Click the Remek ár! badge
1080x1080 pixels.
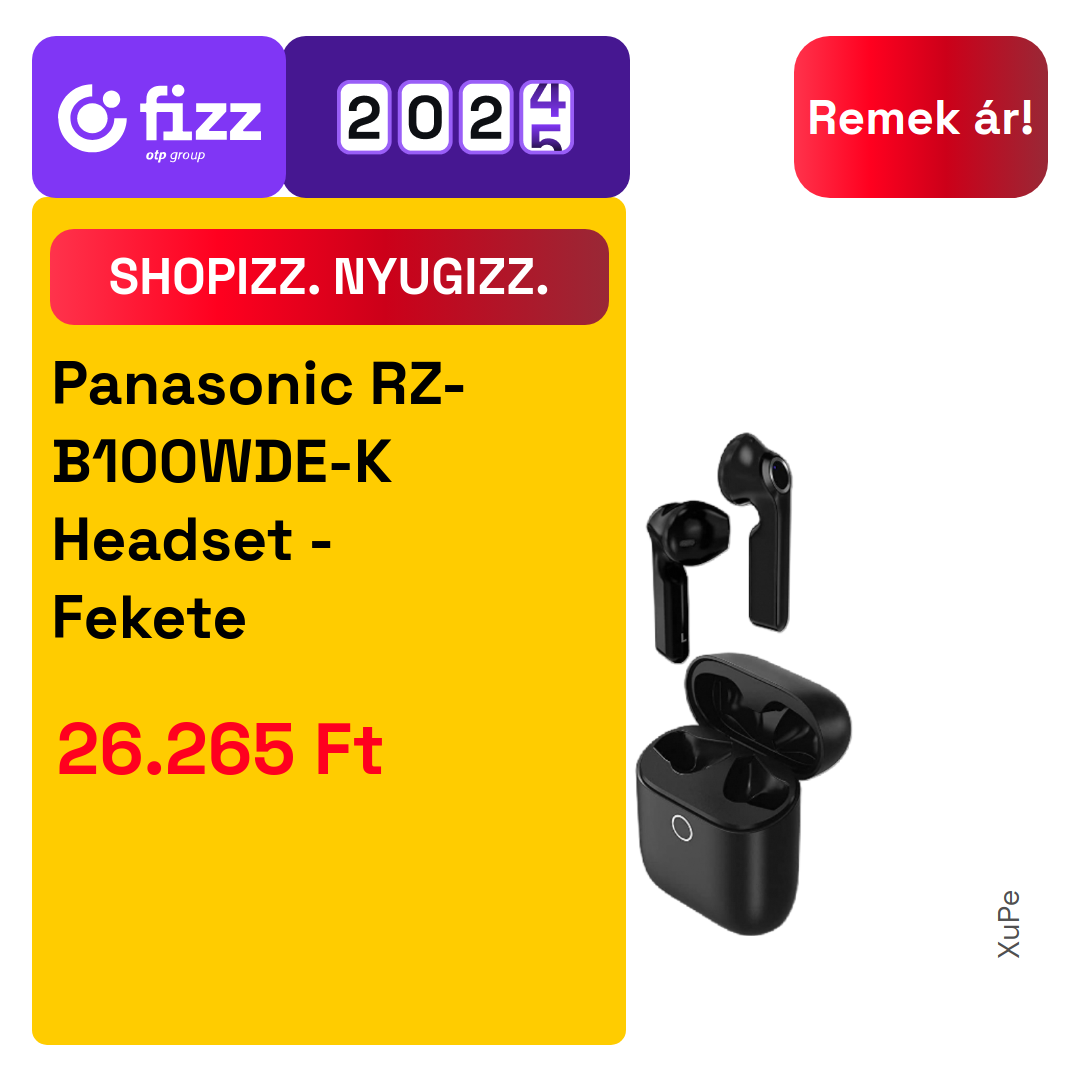click(x=920, y=117)
